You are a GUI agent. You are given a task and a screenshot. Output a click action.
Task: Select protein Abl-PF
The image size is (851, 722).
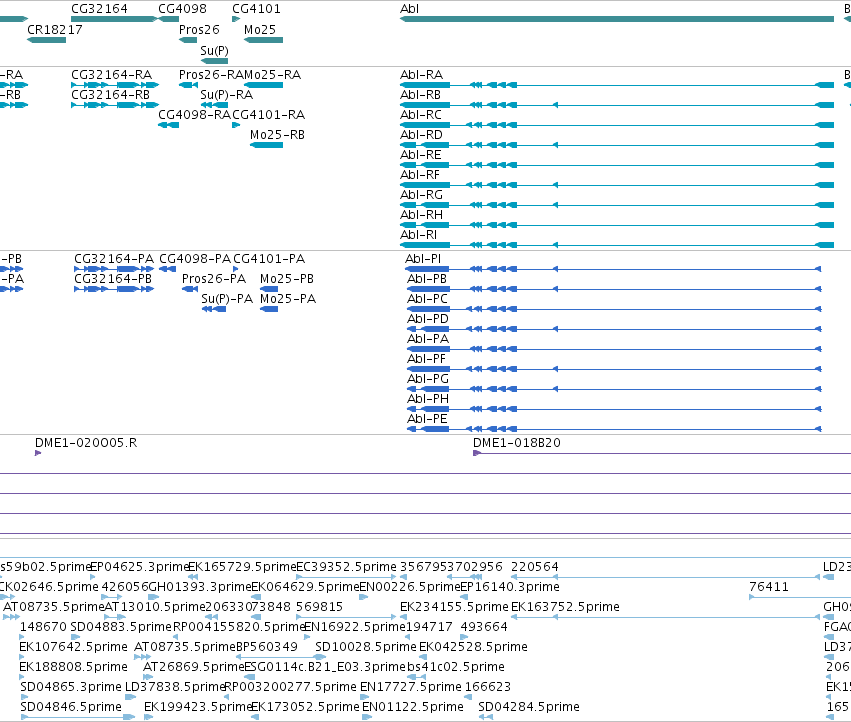(613, 369)
